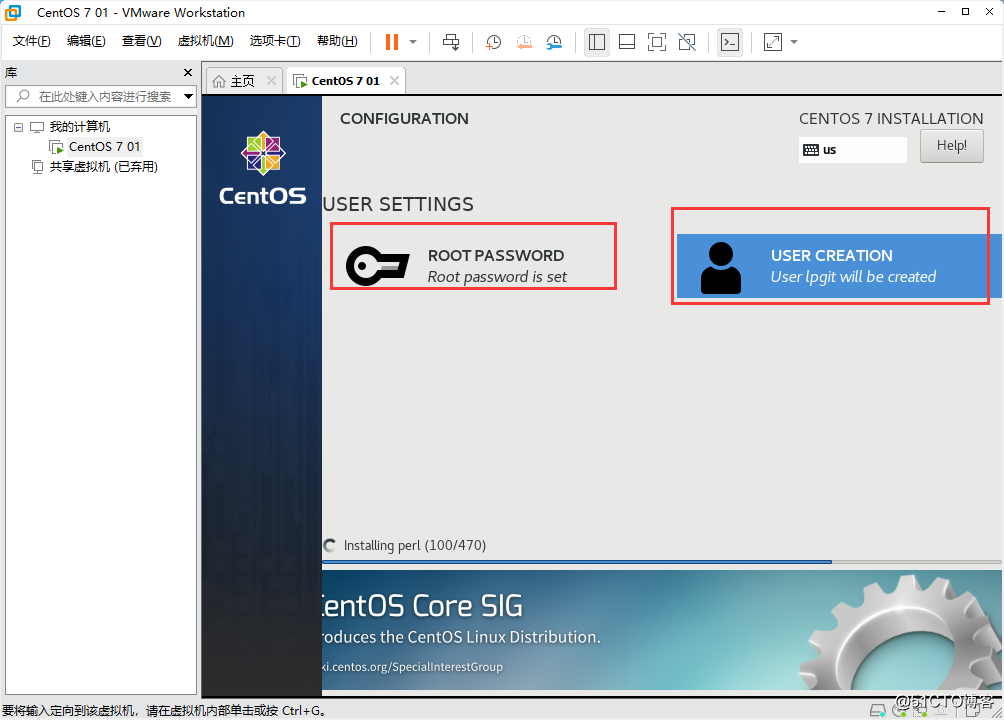Open the console view icon
This screenshot has width=1004, height=720.
[x=730, y=42]
